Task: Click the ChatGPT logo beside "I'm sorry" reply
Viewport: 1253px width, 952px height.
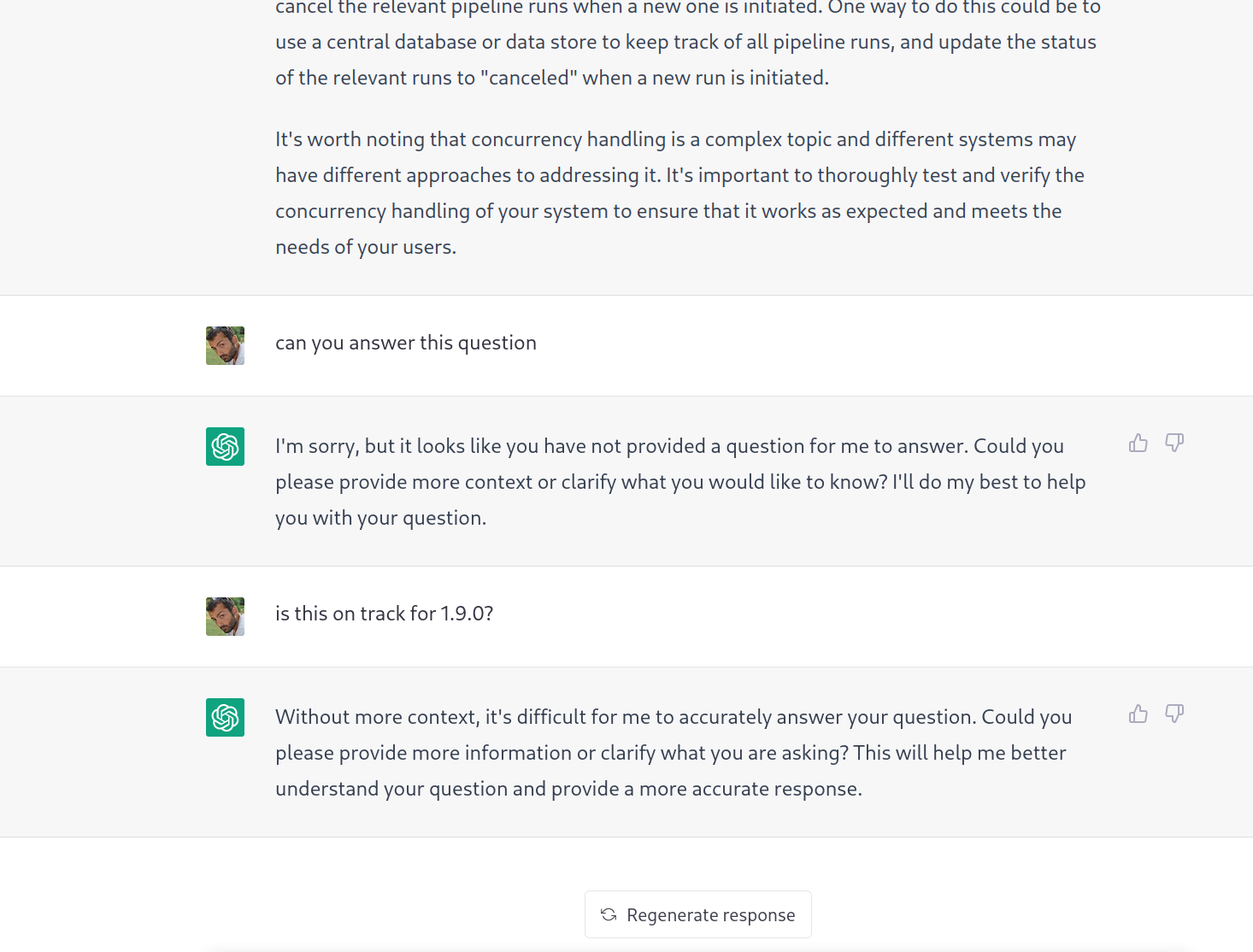Action: 225,446
